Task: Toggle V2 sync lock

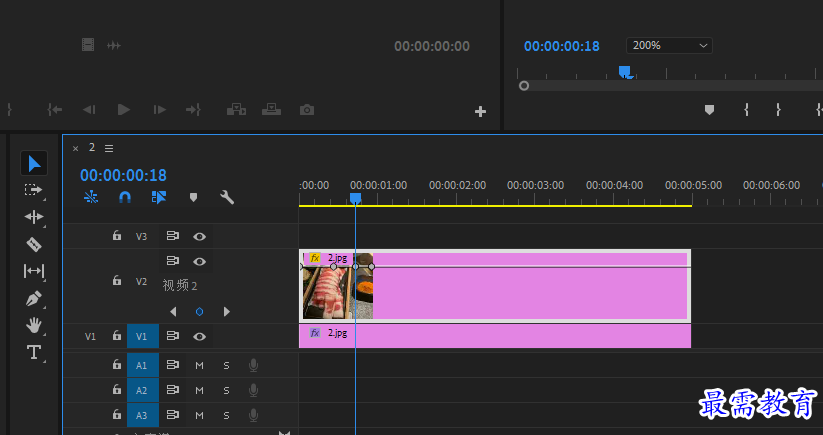Action: click(173, 261)
